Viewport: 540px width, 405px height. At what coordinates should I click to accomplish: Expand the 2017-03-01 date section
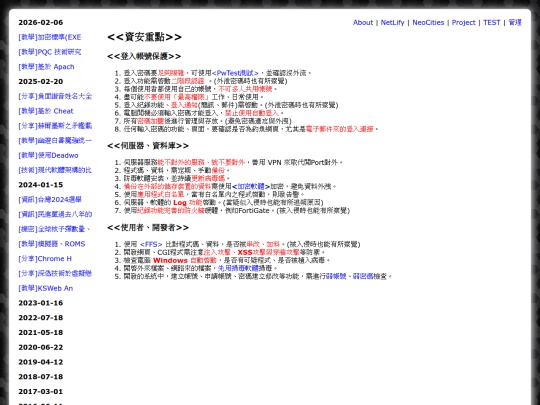coord(41,392)
